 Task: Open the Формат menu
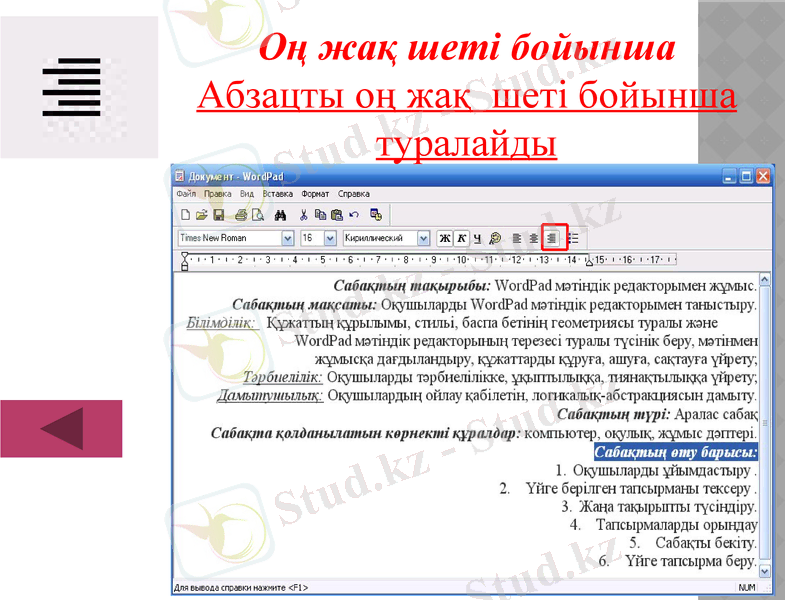pos(315,194)
